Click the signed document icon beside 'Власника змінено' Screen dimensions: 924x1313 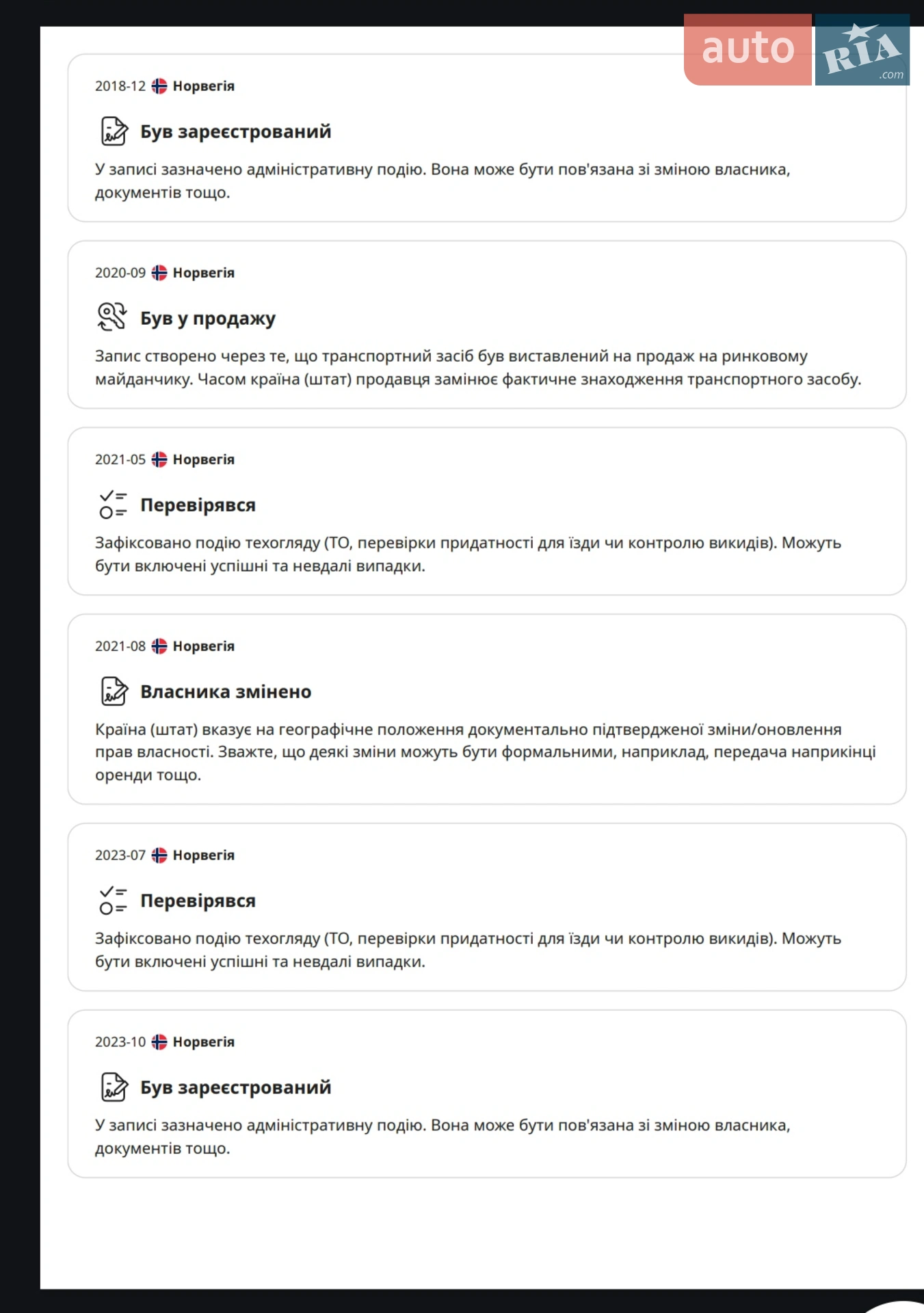114,691
